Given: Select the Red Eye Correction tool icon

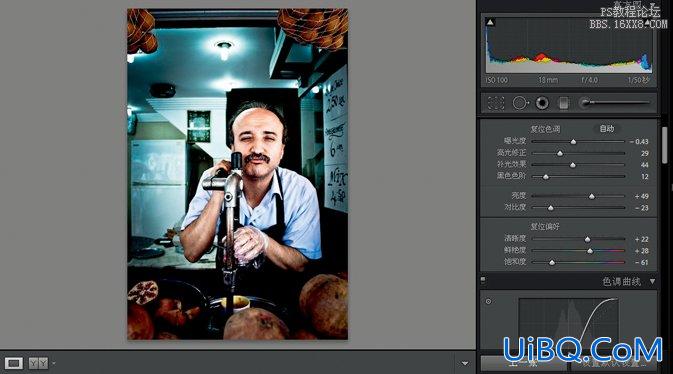Looking at the screenshot, I should point(542,103).
